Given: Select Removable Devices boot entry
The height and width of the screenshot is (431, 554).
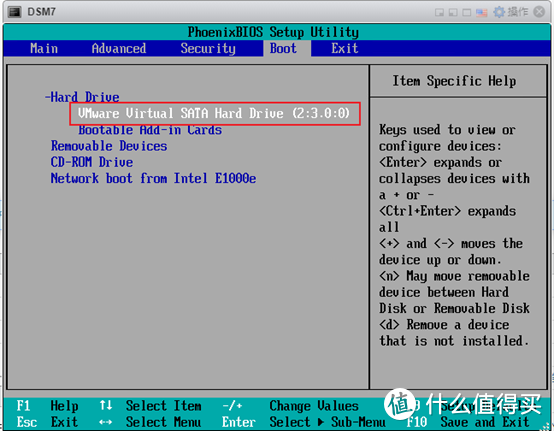Looking at the screenshot, I should coord(109,146).
